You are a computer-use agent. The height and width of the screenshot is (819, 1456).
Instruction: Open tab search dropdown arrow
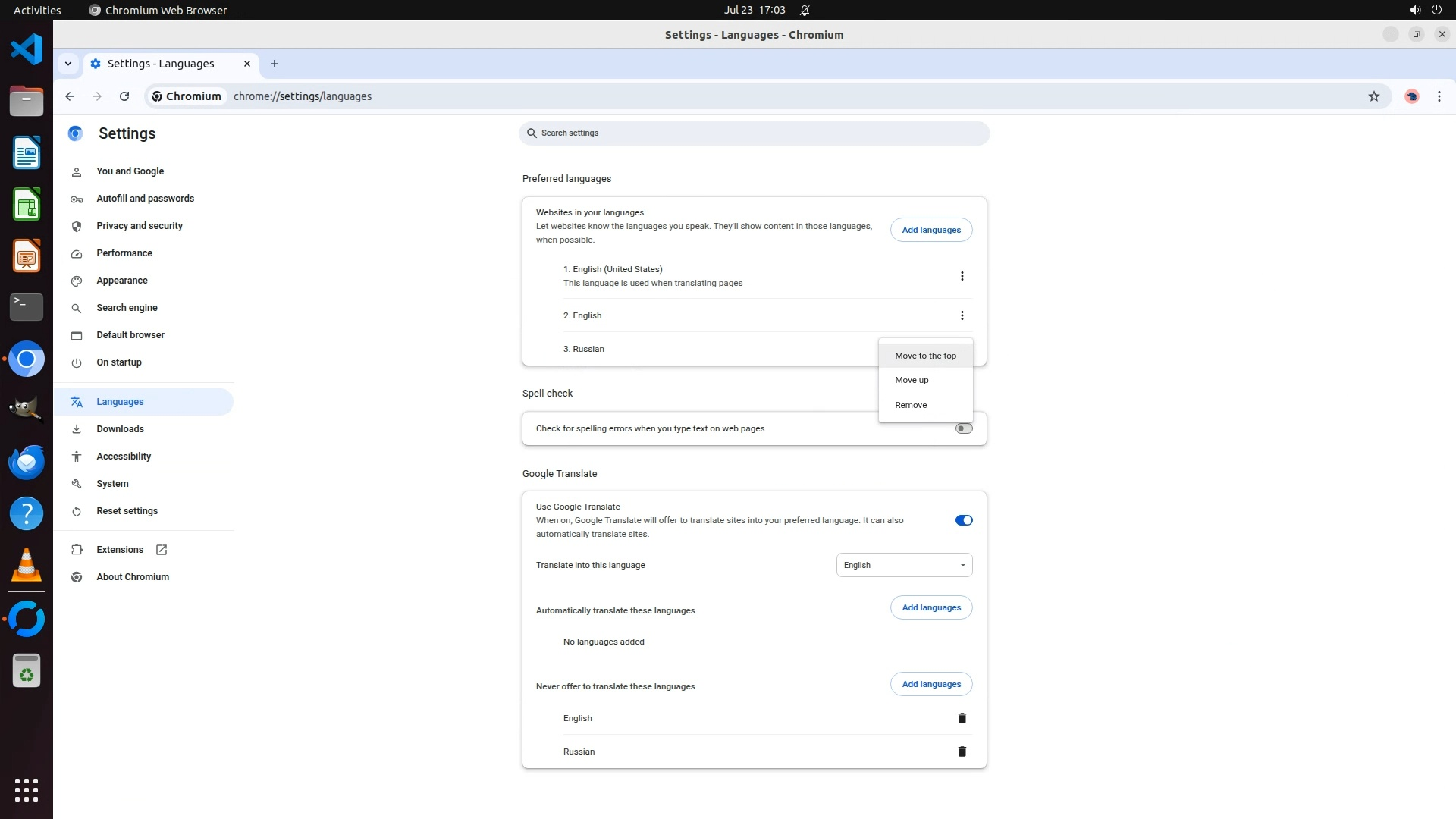coord(68,64)
